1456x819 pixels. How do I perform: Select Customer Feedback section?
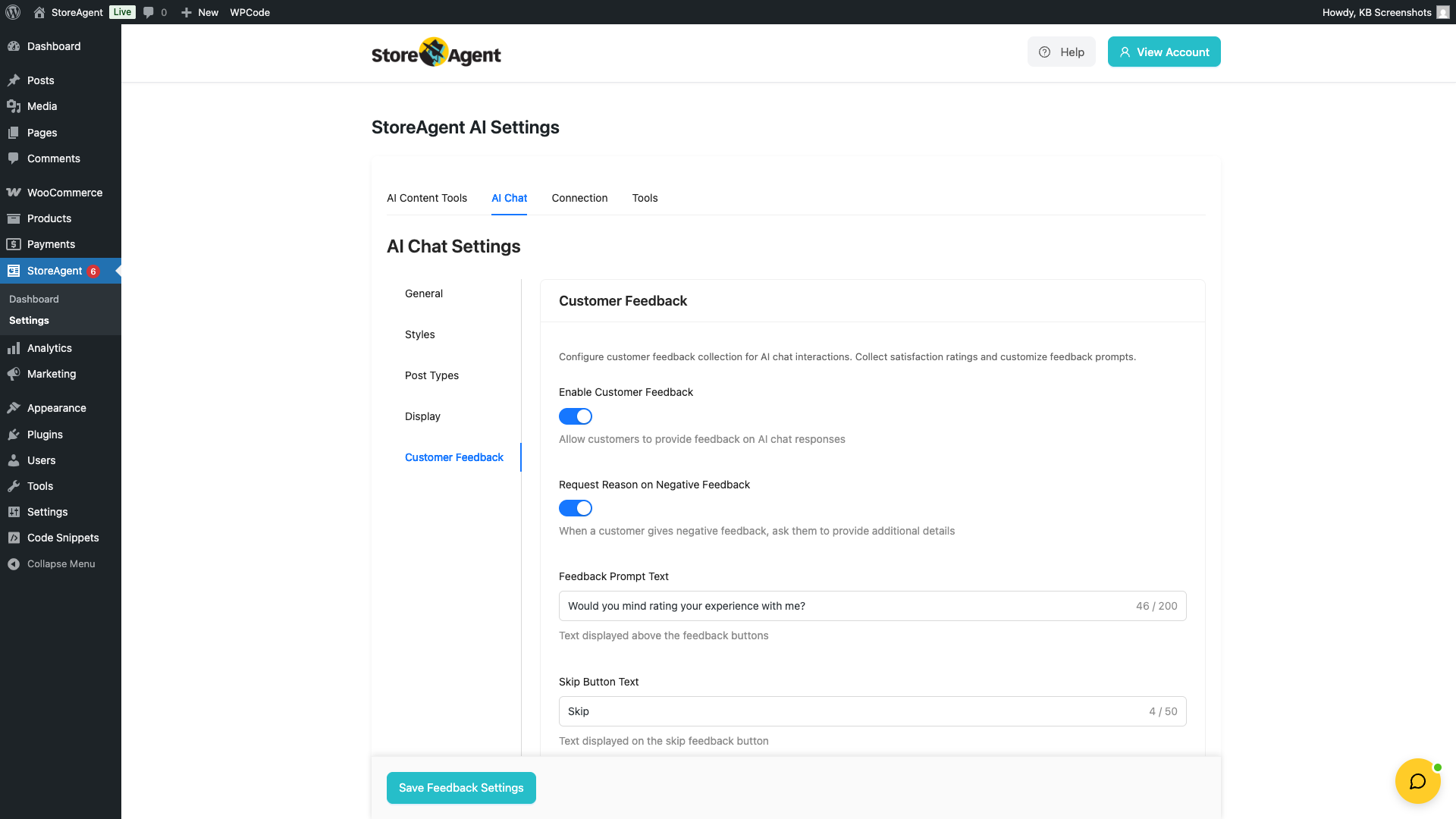click(x=454, y=457)
